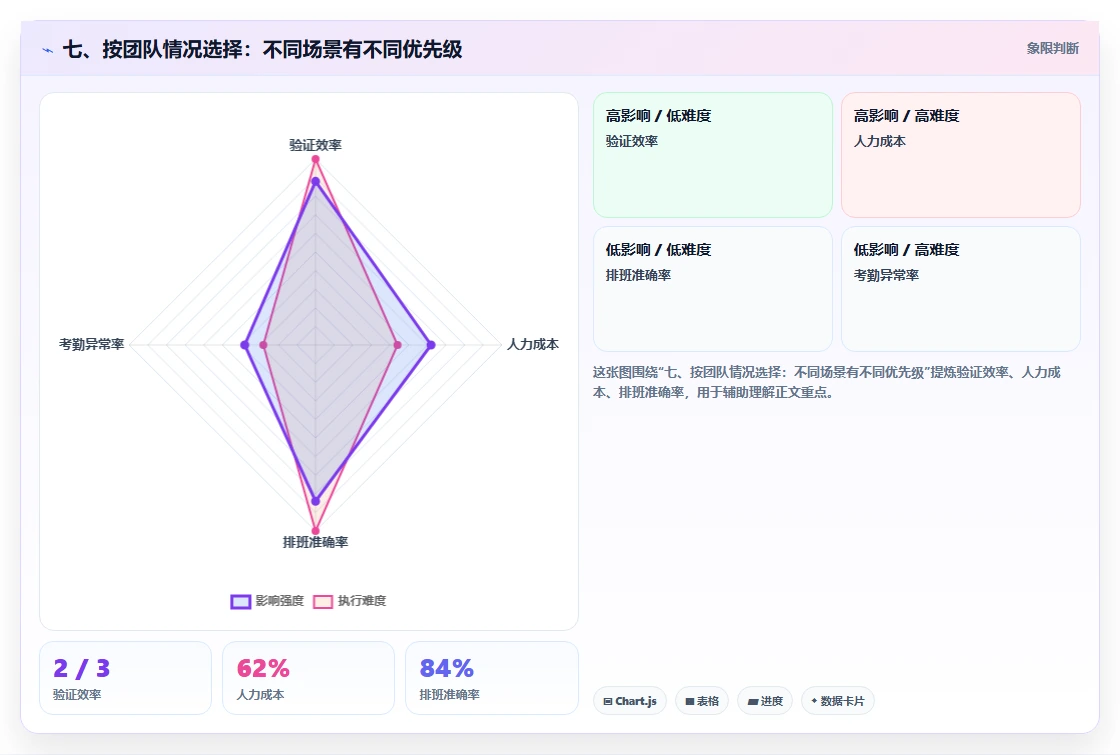Click the pink 执行难度 legend swatch
The width and height of the screenshot is (1120, 755).
(323, 601)
